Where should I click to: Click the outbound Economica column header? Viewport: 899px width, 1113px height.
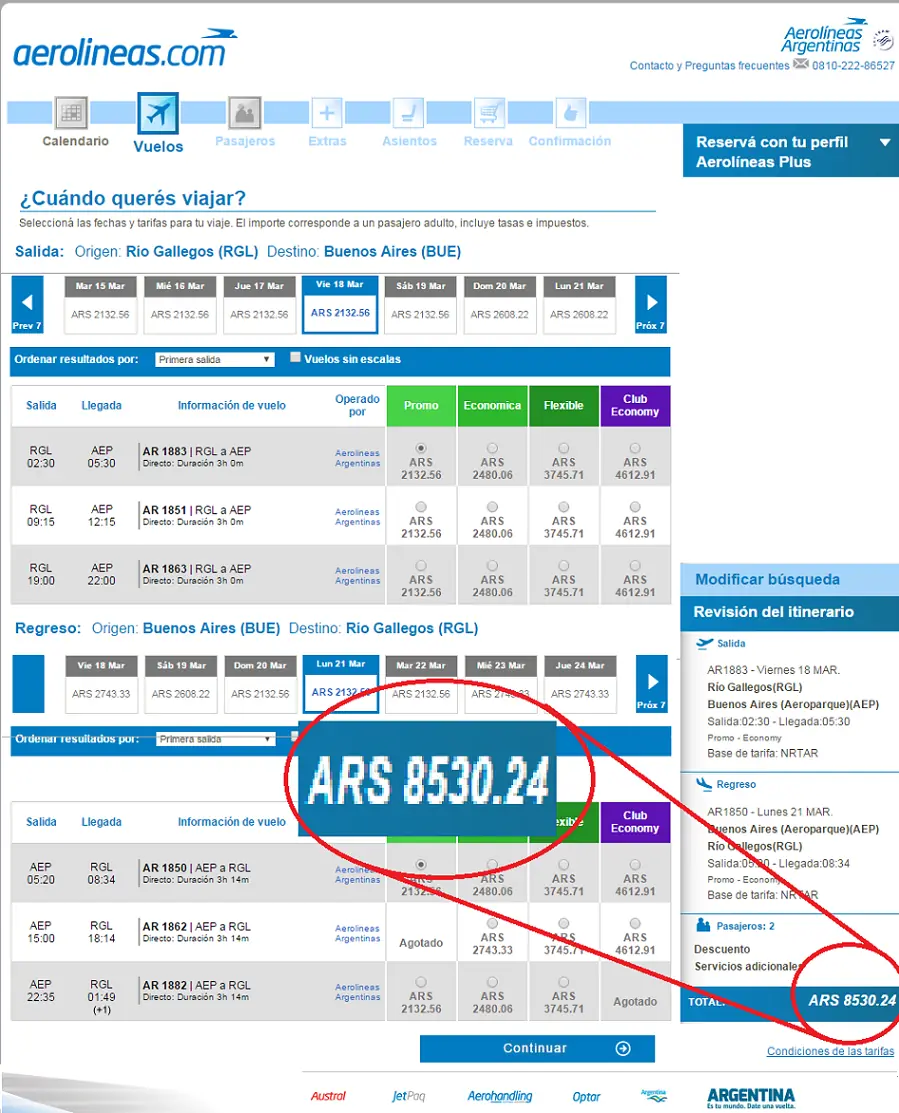pos(492,405)
